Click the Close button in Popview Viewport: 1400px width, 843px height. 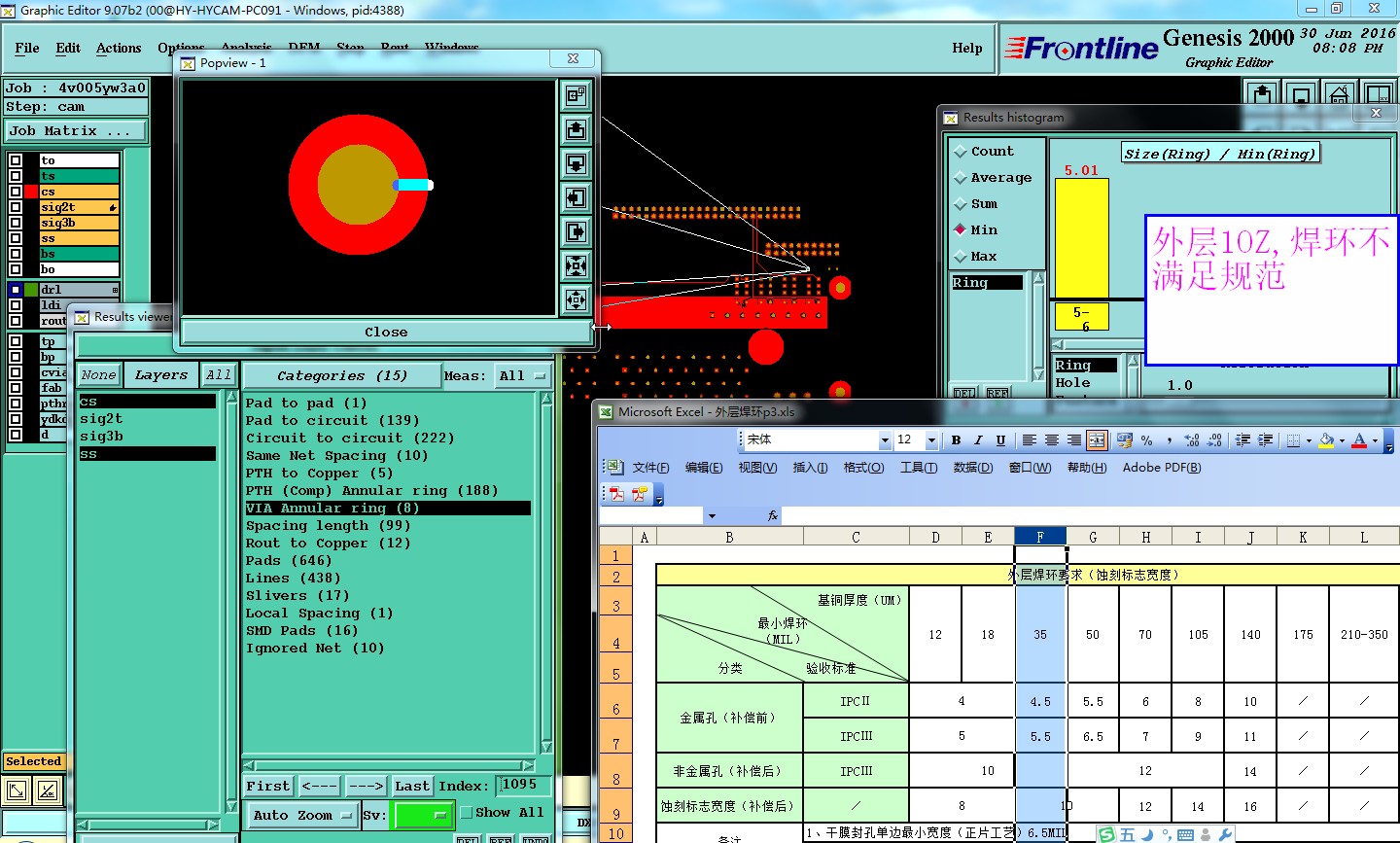coord(386,332)
